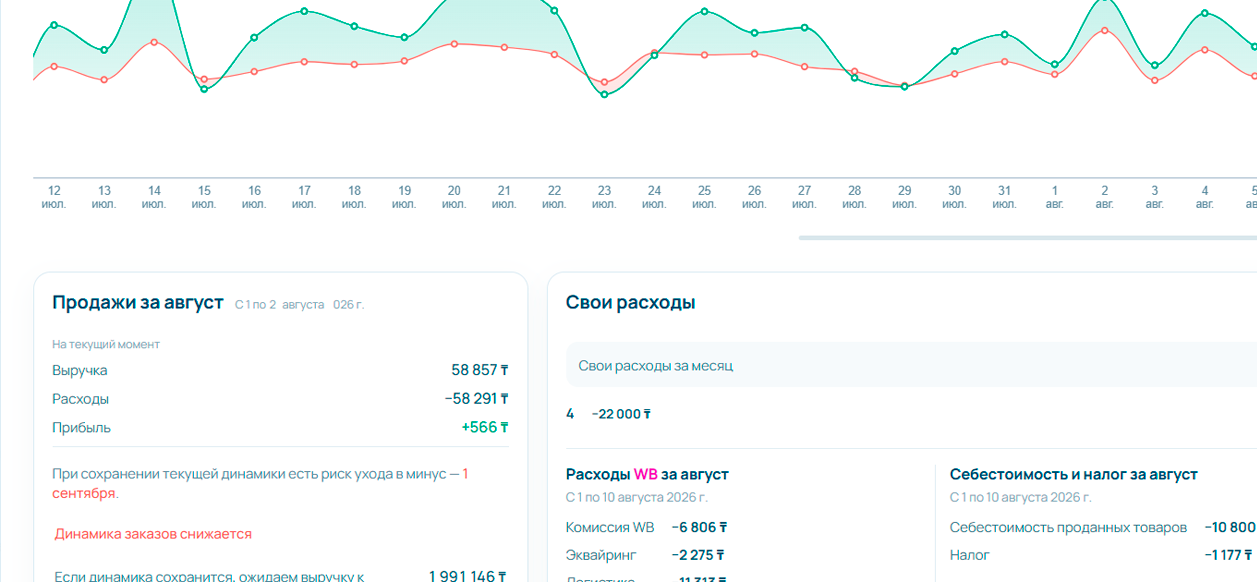Click the forecast value 1 991 146 ₸
Viewport: 1257px width, 582px height.
(468, 576)
